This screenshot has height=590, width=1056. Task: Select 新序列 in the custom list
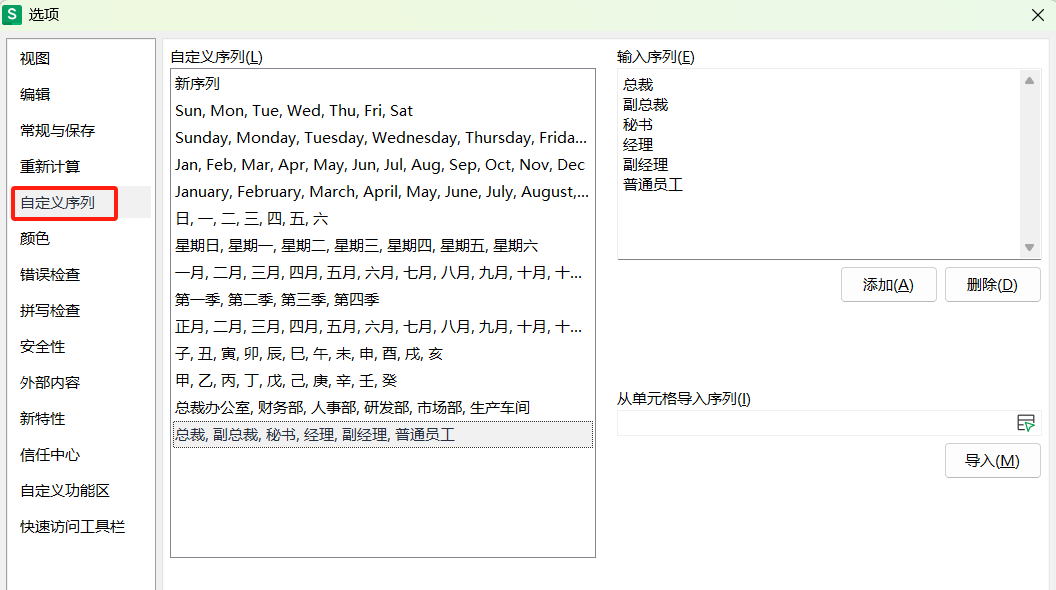pos(198,84)
